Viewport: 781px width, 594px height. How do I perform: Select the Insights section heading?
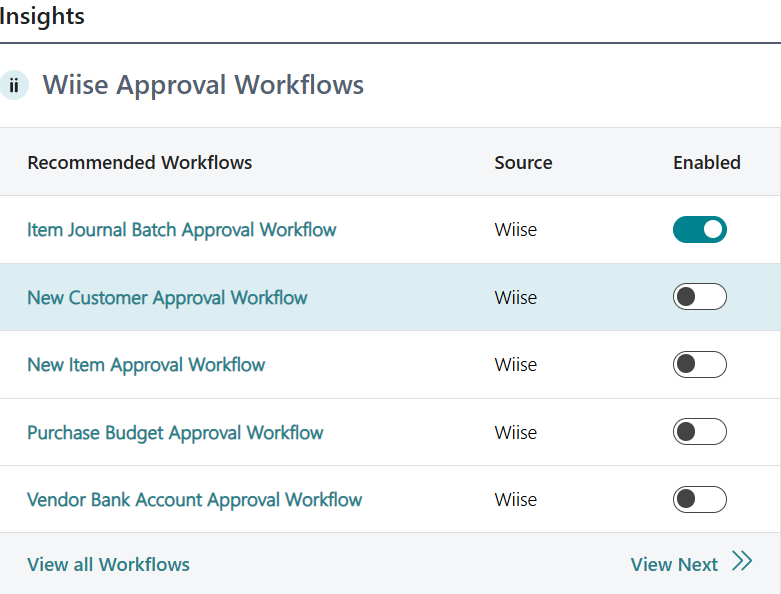pyautogui.click(x=42, y=17)
